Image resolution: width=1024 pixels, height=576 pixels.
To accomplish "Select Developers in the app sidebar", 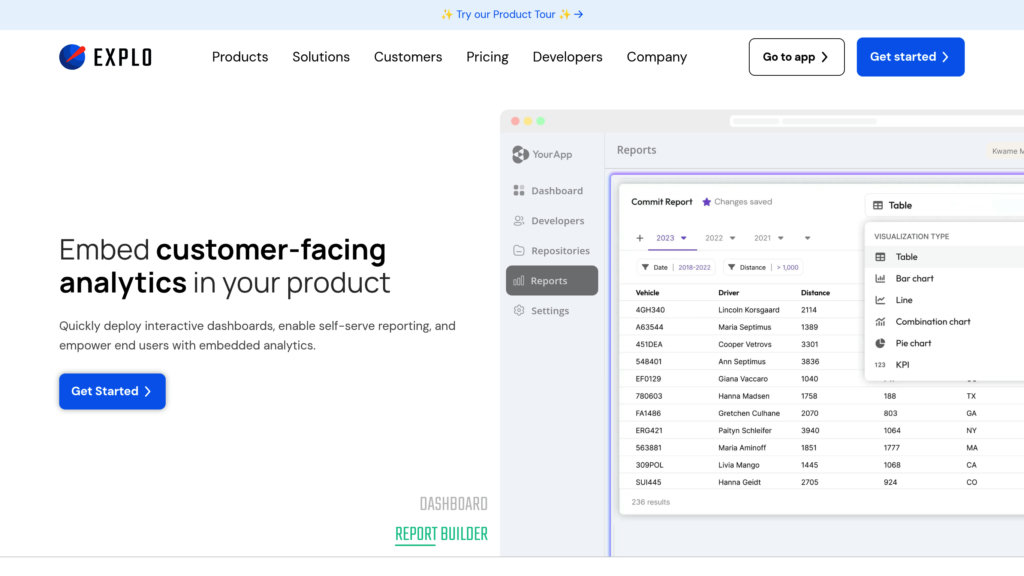I will click(x=552, y=221).
